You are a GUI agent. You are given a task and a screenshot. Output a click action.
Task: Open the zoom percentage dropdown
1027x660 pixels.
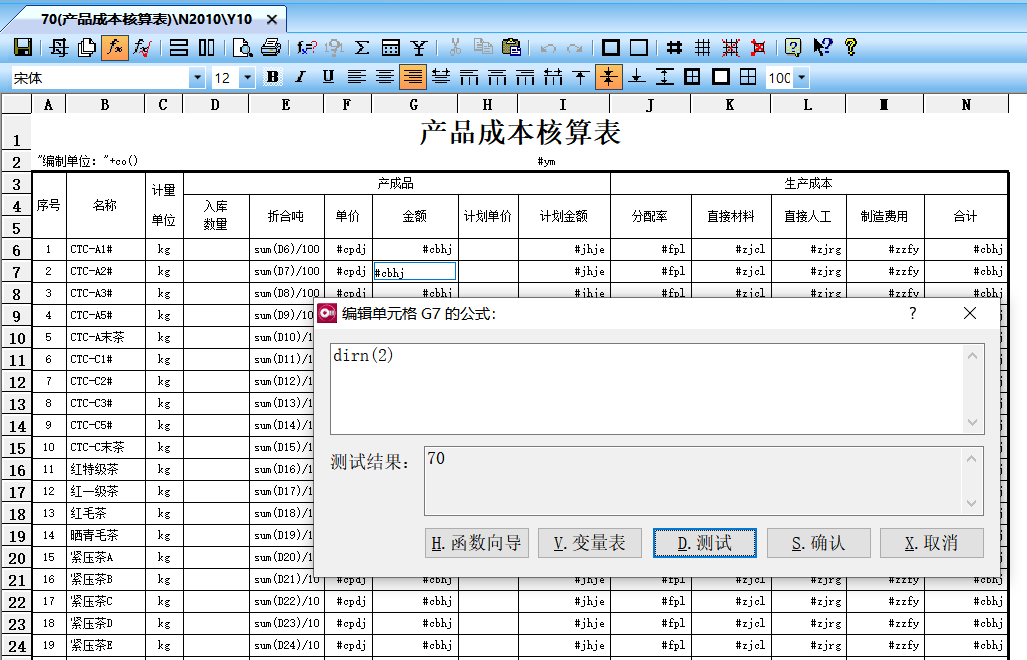pos(801,78)
